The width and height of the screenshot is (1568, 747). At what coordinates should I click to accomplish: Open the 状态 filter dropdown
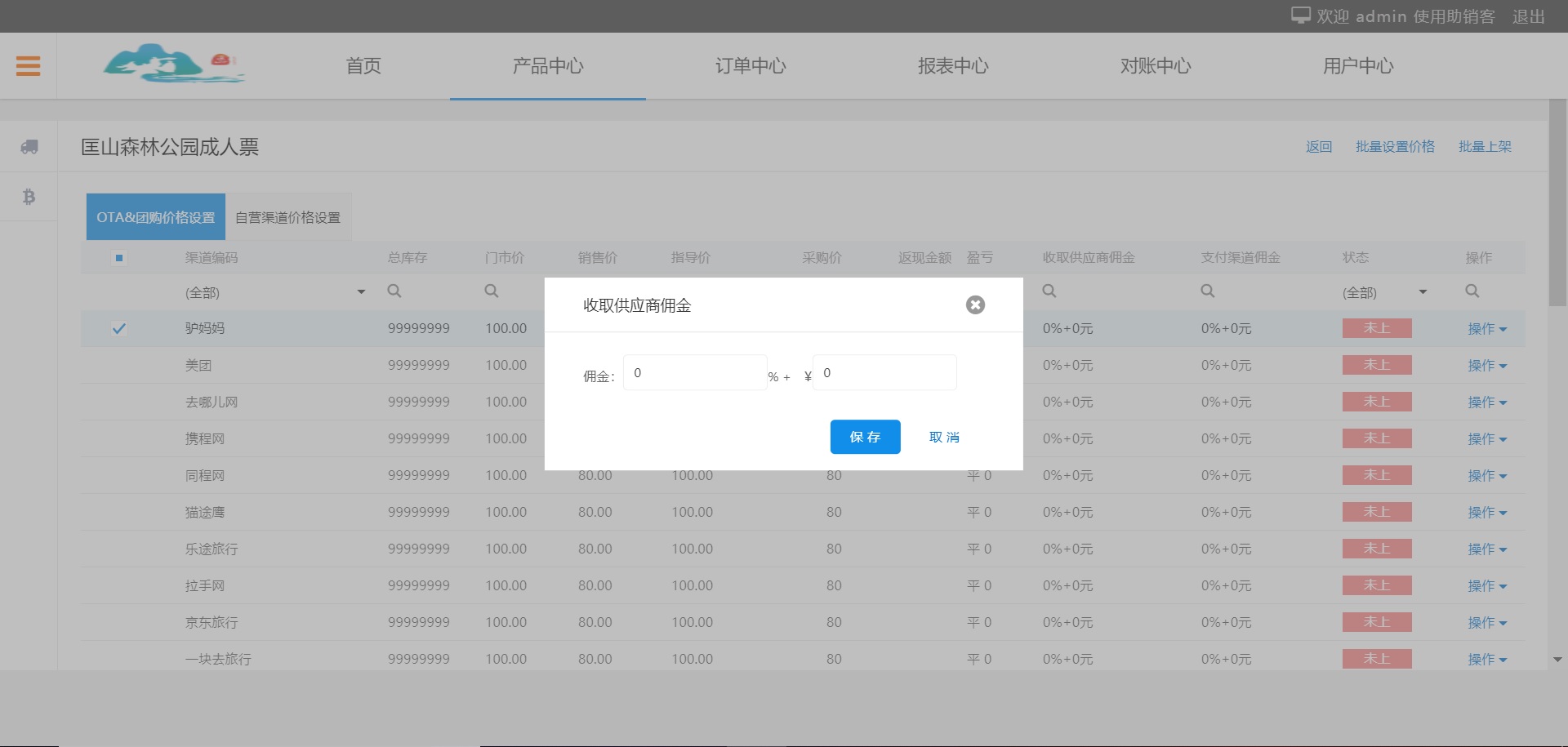(x=1423, y=292)
